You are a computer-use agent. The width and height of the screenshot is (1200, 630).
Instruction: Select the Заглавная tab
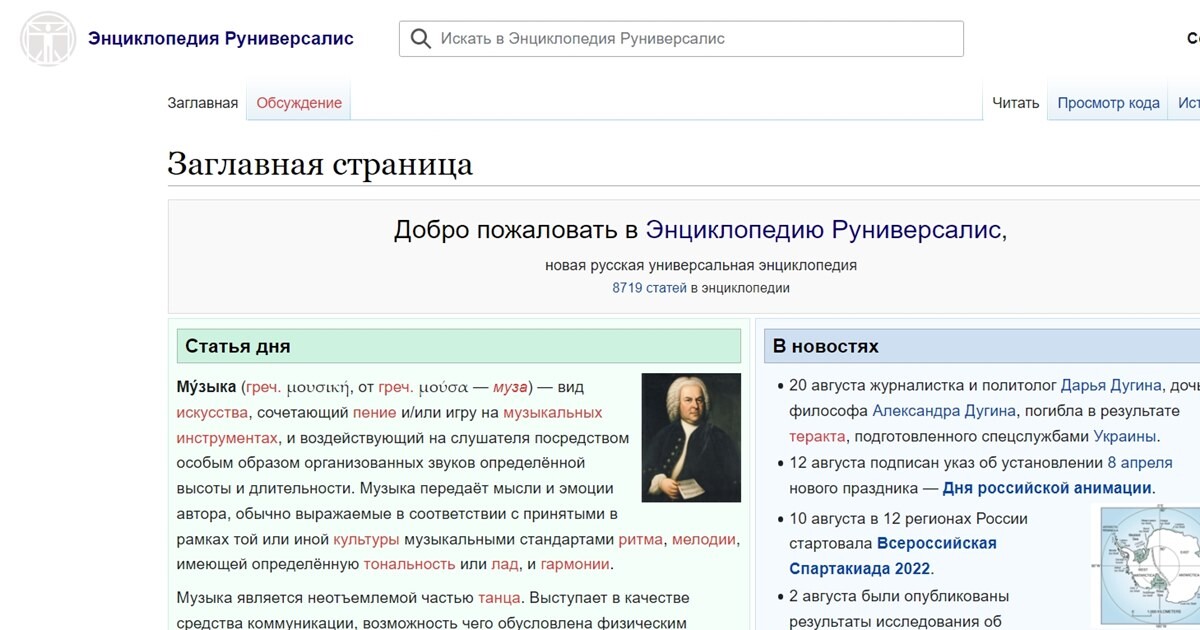(x=203, y=103)
